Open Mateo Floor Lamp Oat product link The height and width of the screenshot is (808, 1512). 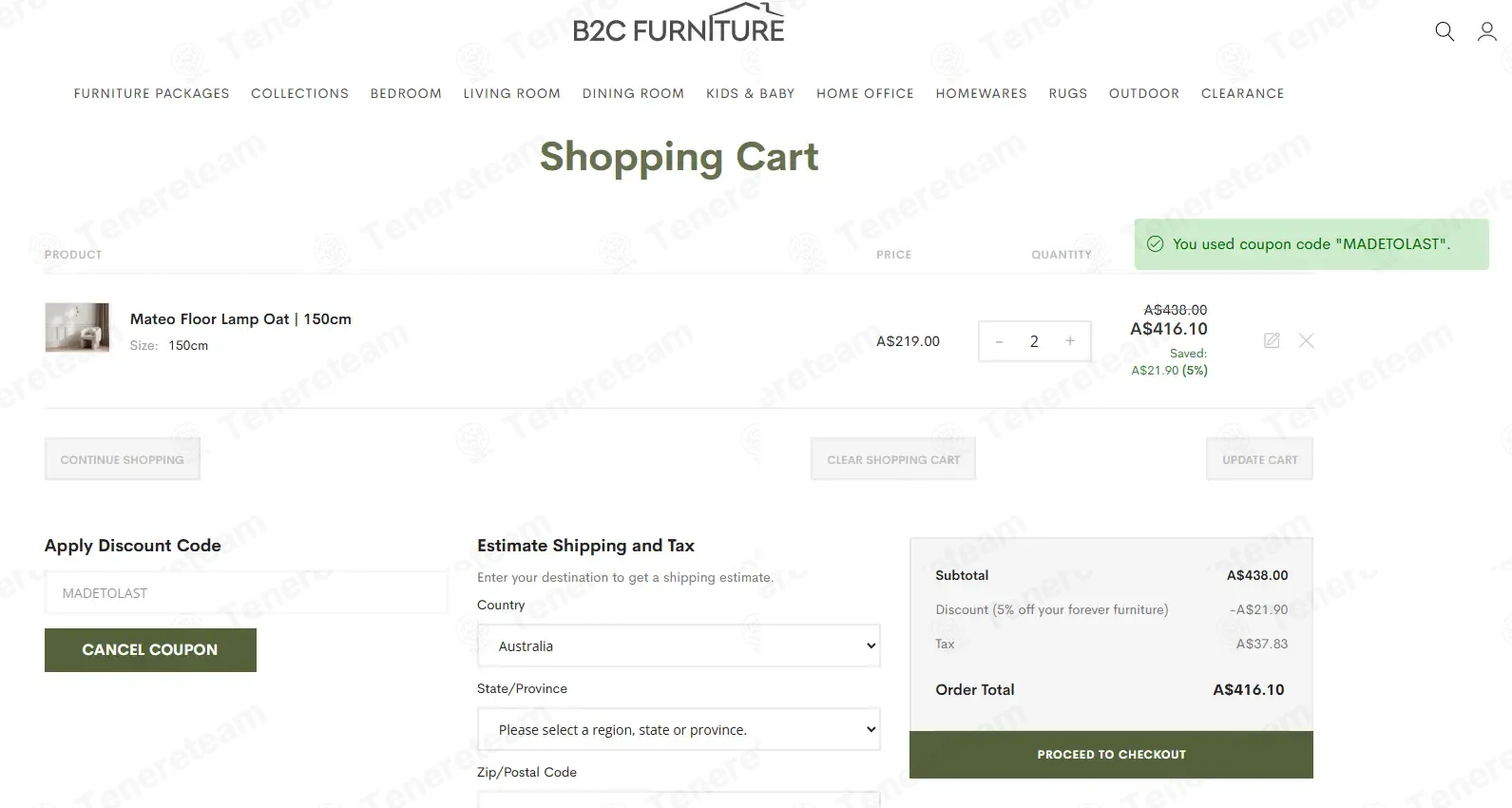(x=240, y=319)
